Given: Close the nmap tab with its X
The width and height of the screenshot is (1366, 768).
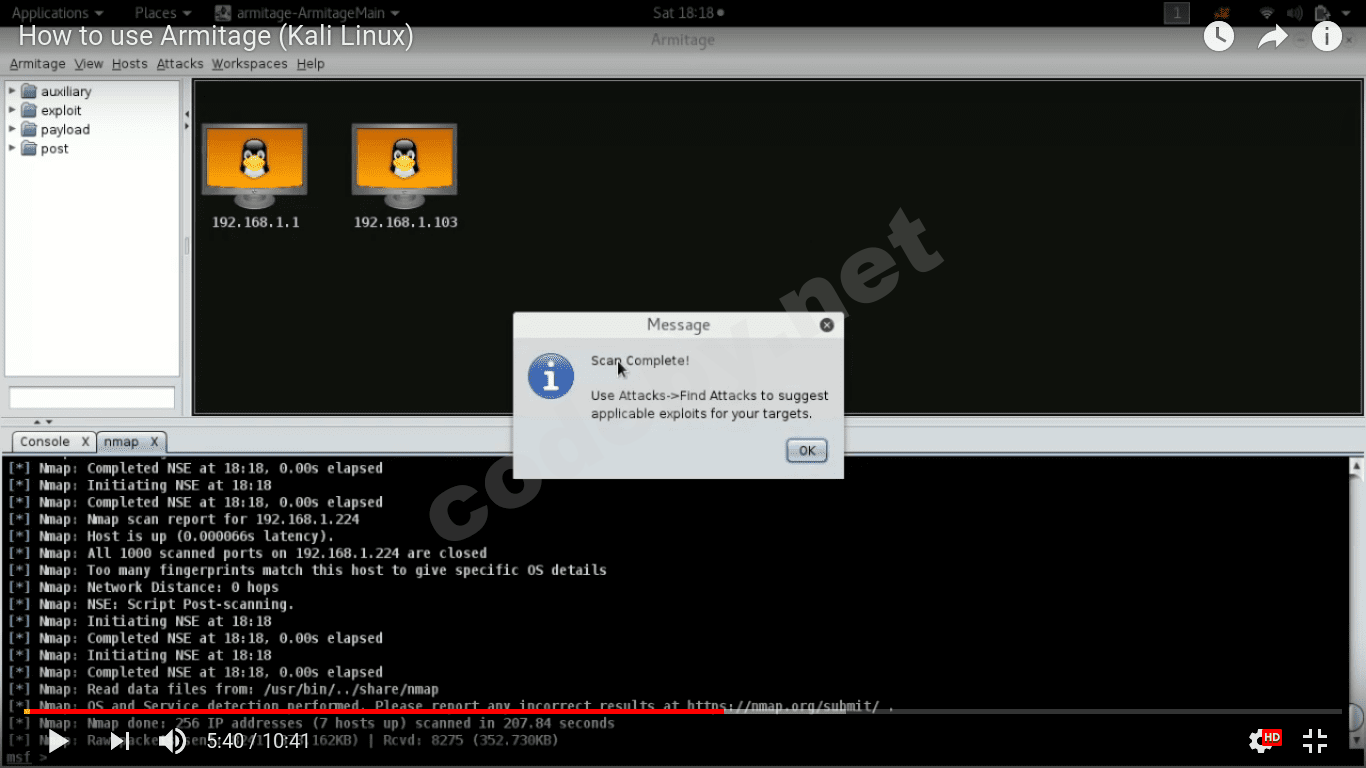Looking at the screenshot, I should 155,442.
